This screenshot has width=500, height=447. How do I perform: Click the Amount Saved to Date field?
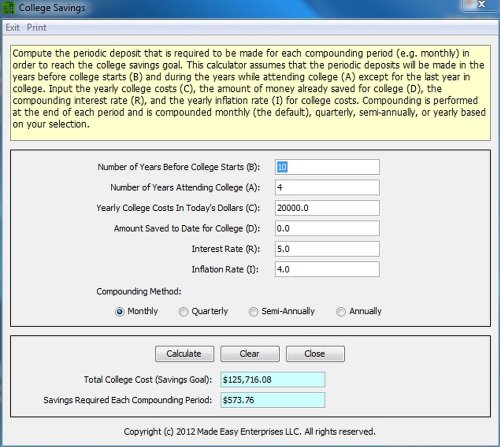click(x=327, y=228)
